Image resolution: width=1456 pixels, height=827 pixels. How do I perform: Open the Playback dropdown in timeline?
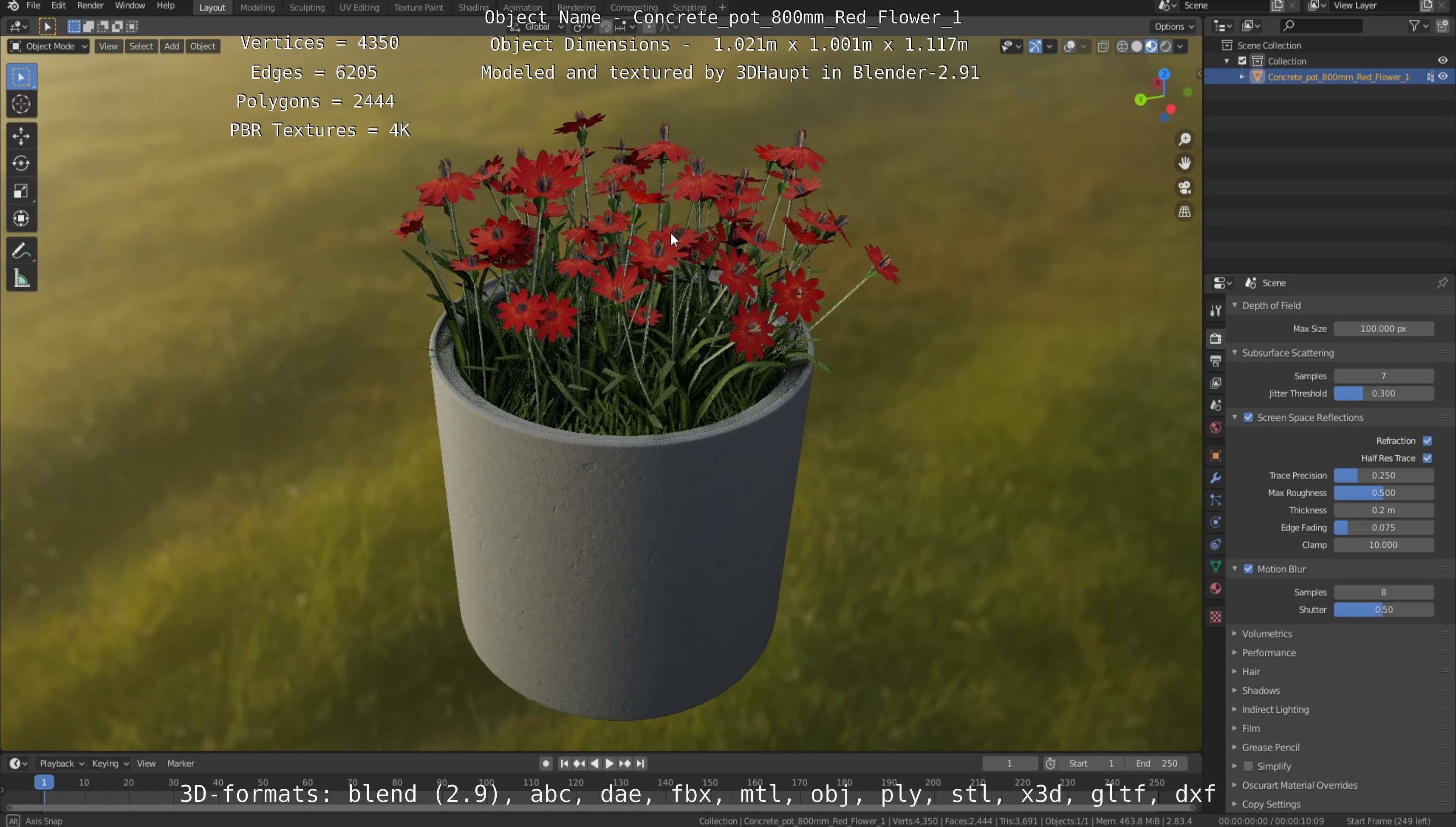(61, 763)
